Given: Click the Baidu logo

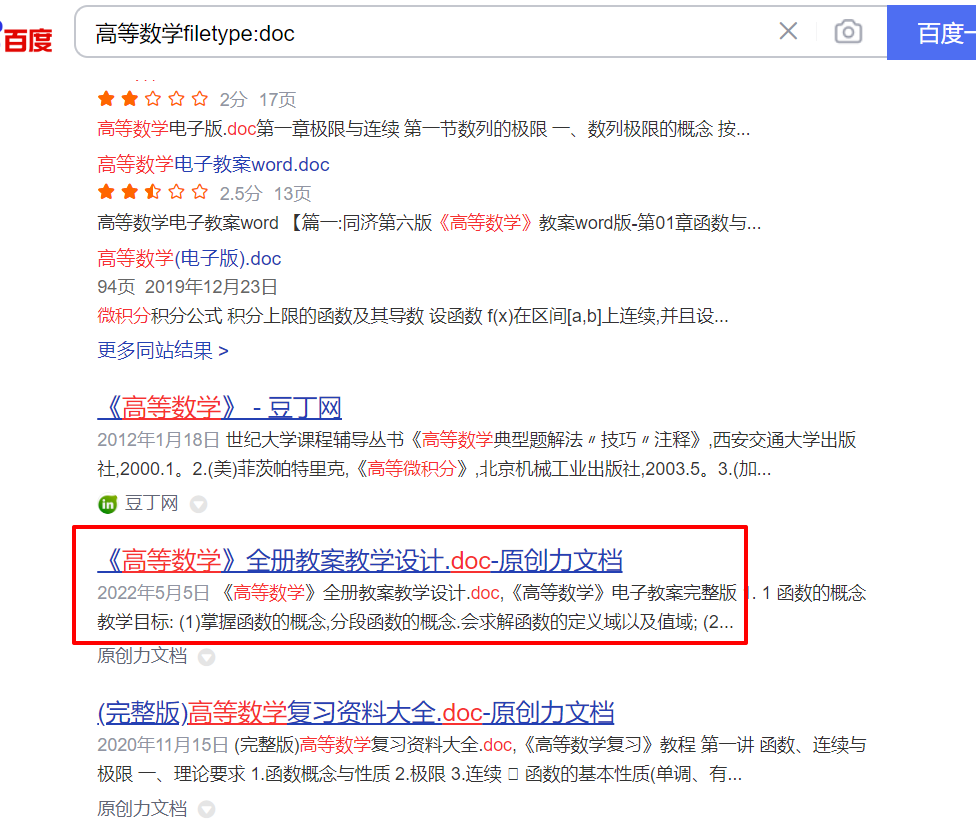Looking at the screenshot, I should [x=26, y=39].
